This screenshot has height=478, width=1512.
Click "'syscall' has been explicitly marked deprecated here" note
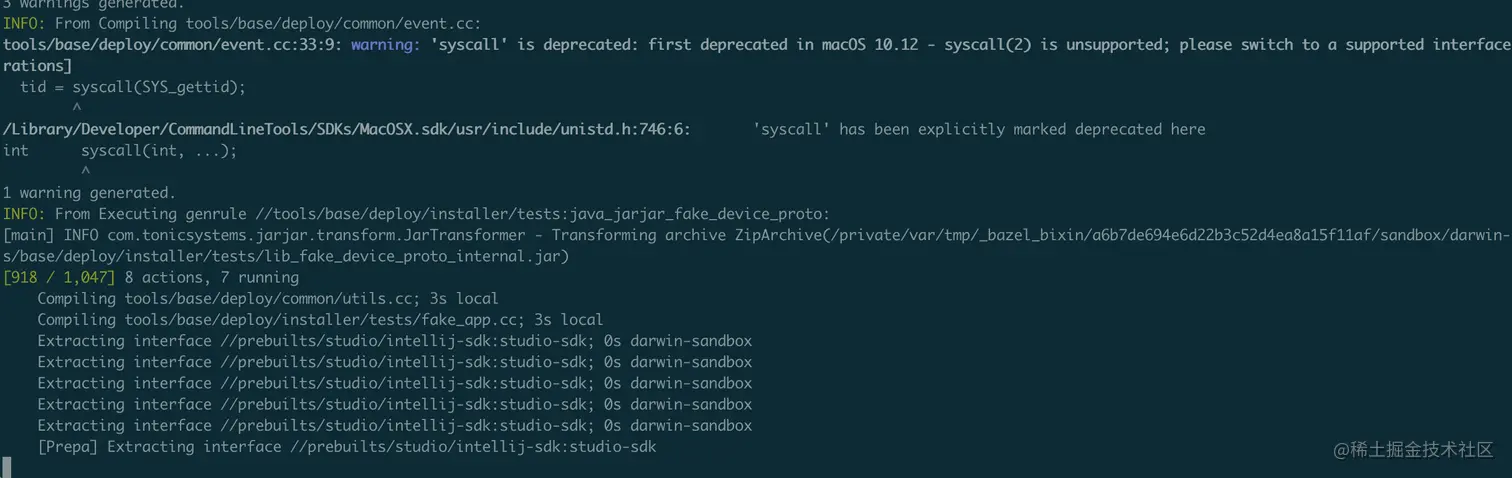click(979, 129)
